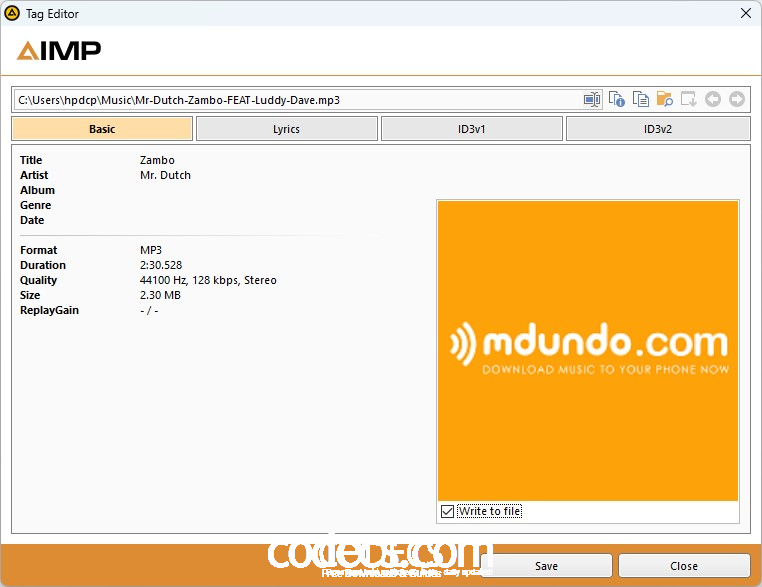Click the Title value Zambo
762x587 pixels.
coord(157,160)
